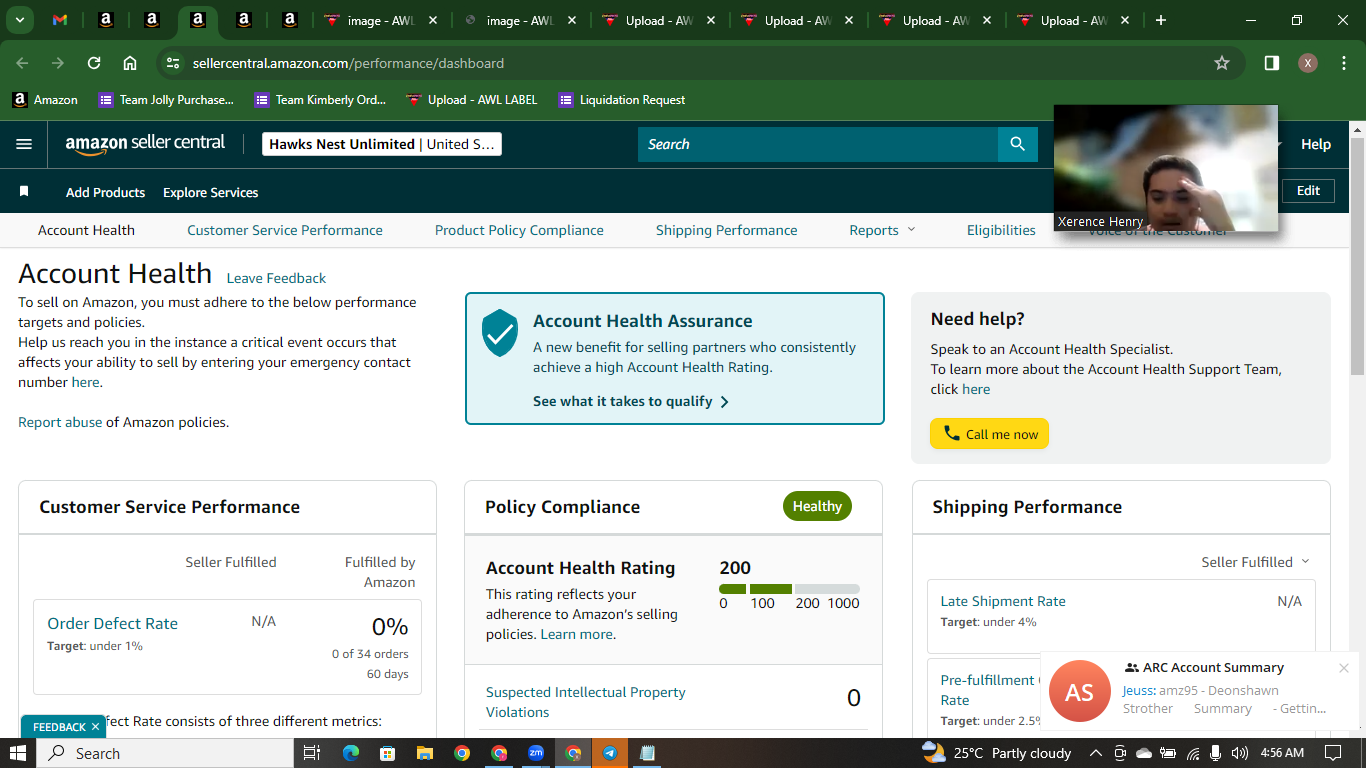Go back to the previous page
The height and width of the screenshot is (768, 1366).
(x=22, y=63)
